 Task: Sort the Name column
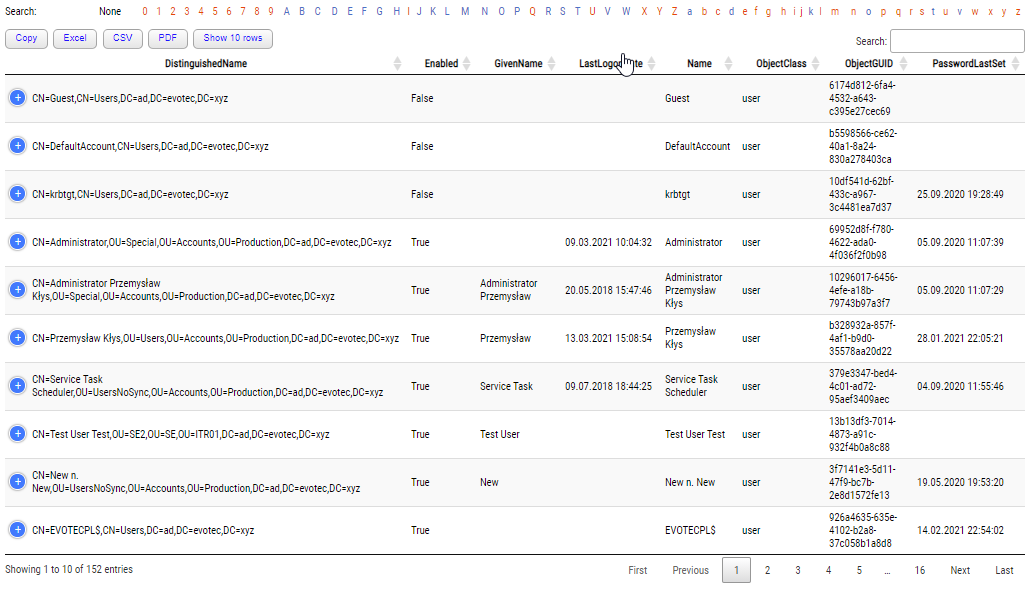[x=697, y=62]
